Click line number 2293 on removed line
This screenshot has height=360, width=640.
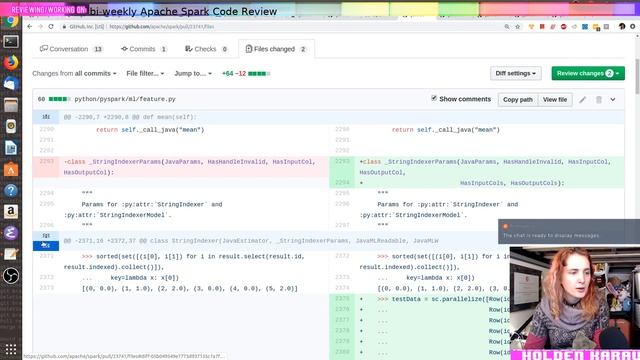(46, 162)
